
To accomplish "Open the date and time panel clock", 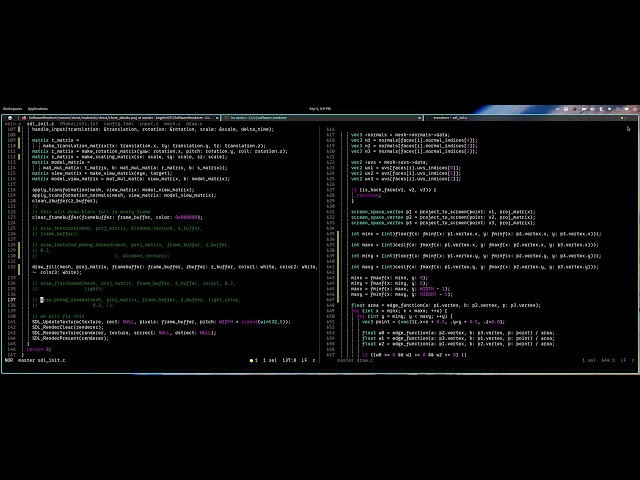I will tap(320, 109).
